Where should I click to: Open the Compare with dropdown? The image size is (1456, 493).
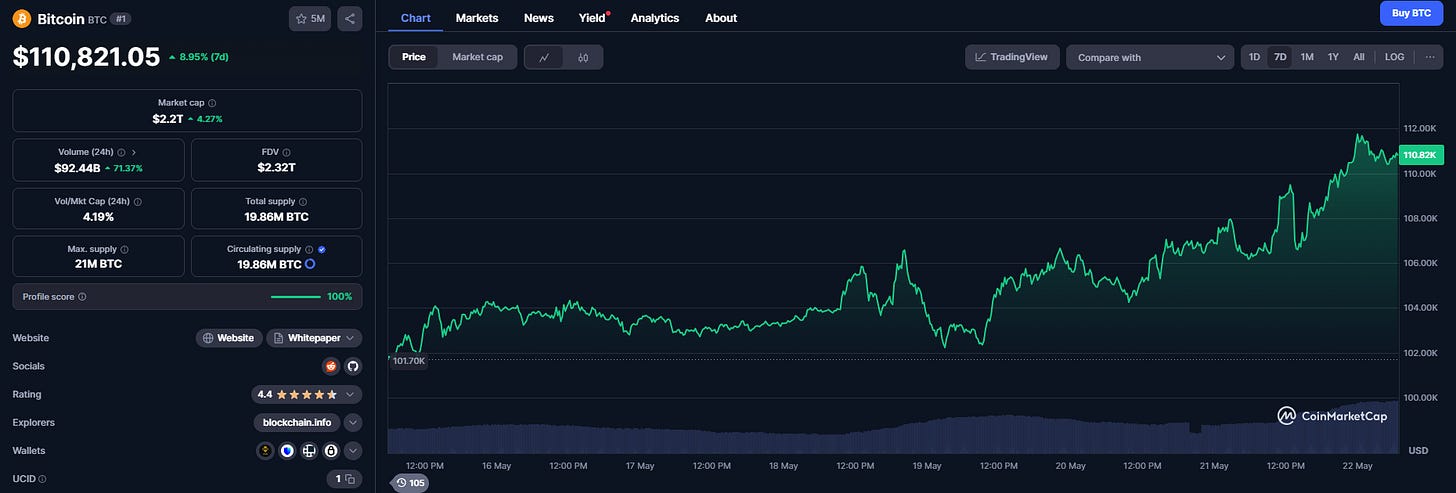(x=1150, y=57)
